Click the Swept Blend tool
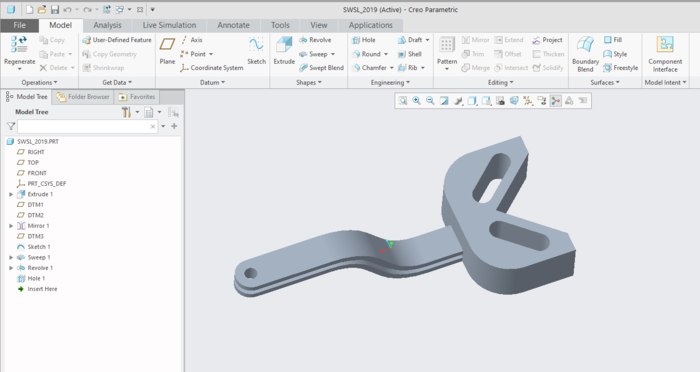Image resolution: width=700 pixels, height=372 pixels. coord(321,68)
